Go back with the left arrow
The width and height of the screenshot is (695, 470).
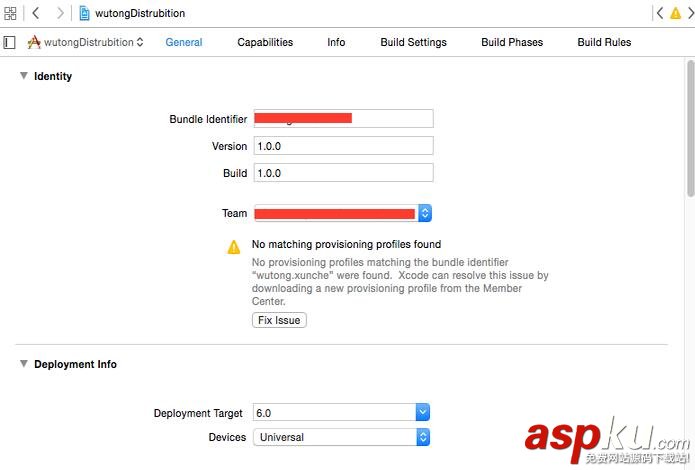tap(36, 13)
